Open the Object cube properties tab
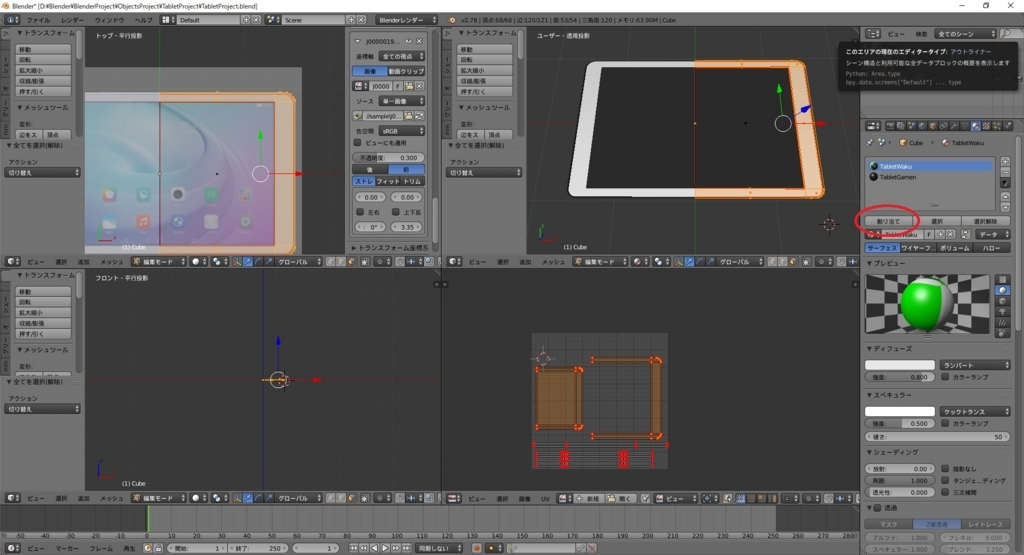This screenshot has width=1024, height=555. 933,126
